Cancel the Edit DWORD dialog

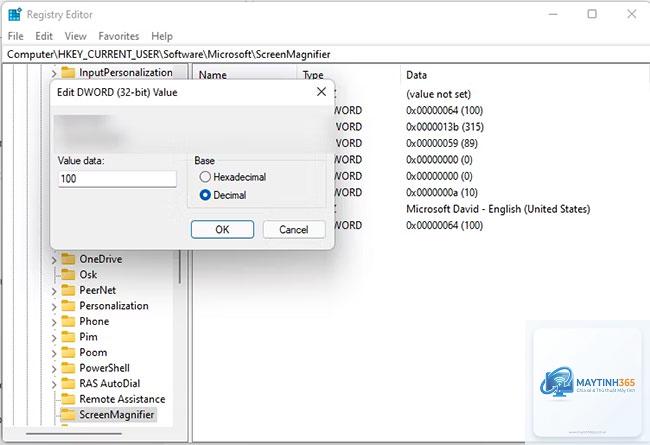pos(294,230)
